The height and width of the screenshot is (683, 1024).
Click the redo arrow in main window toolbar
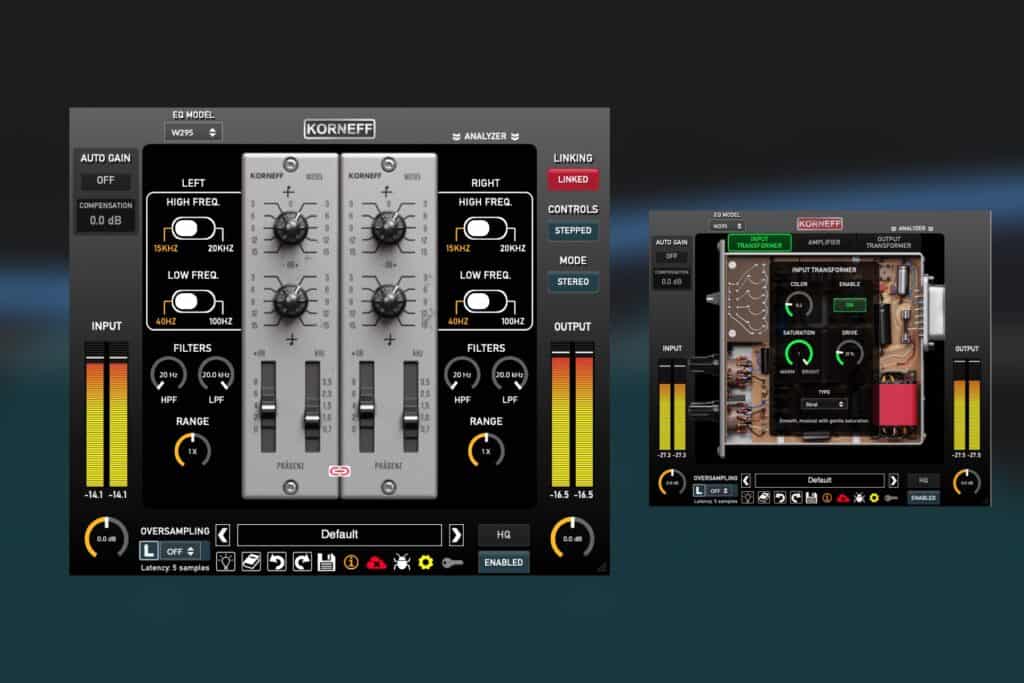click(x=302, y=562)
